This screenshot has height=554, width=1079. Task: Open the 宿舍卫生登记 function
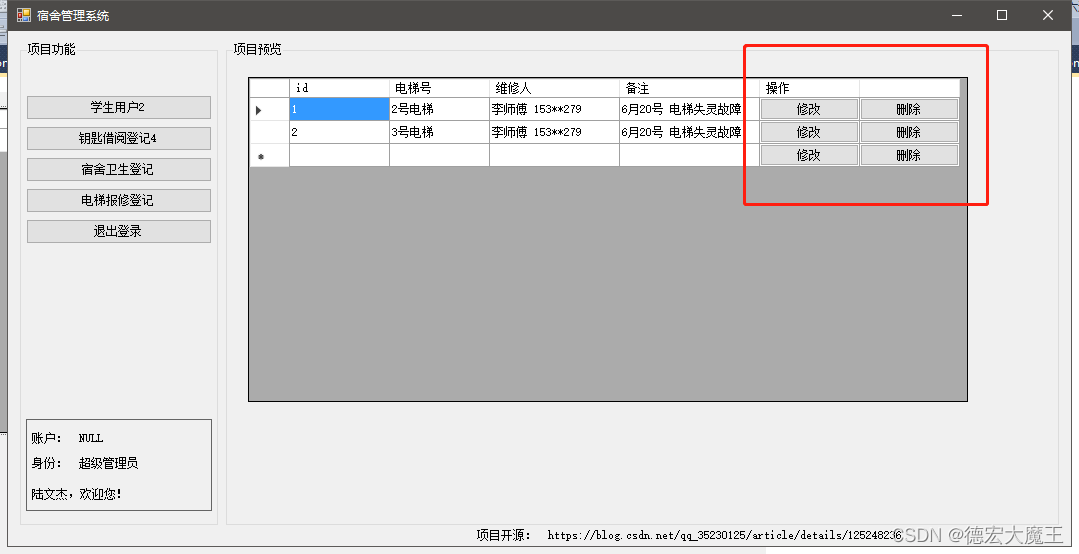tap(119, 169)
